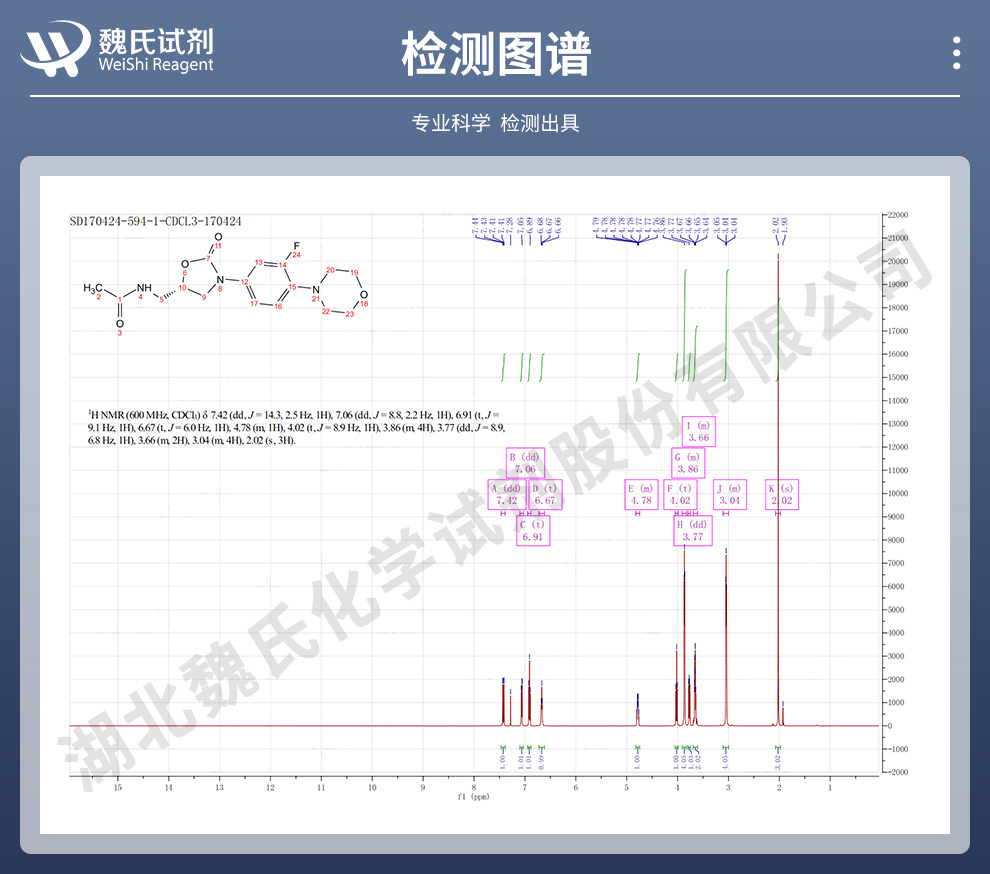Select peak label B (dd) 7.06
Viewport: 990px width, 874px height.
tap(525, 463)
